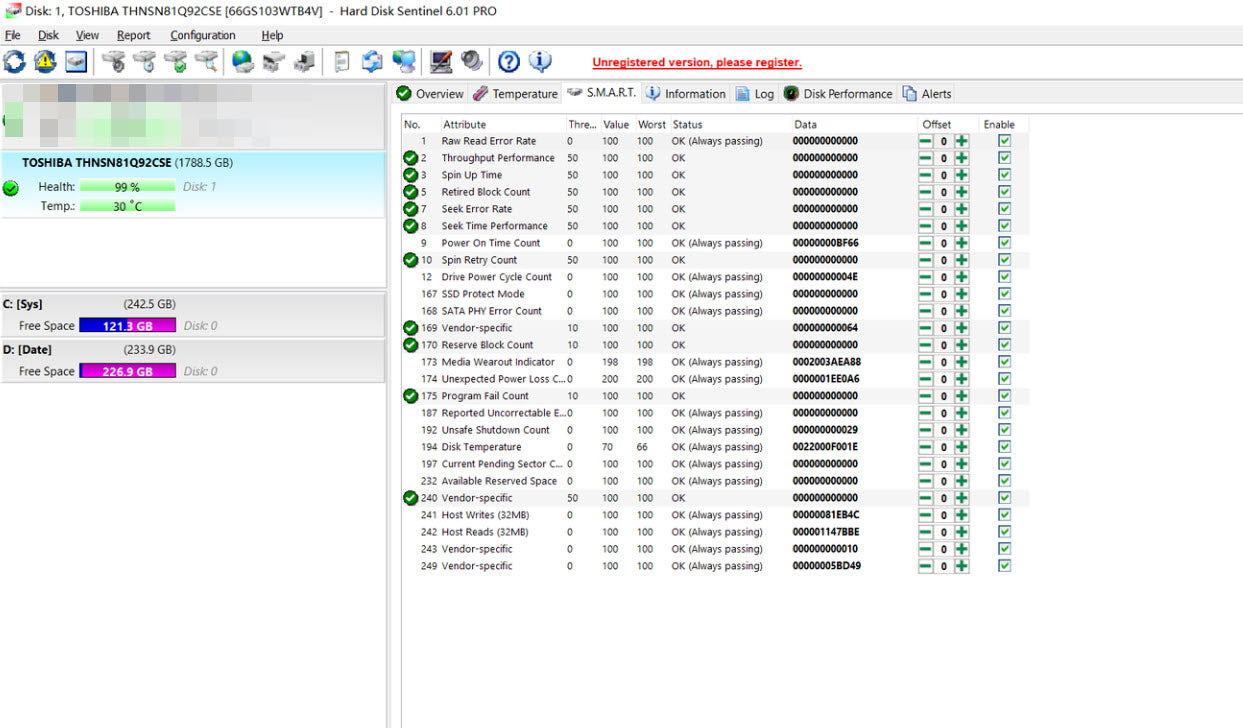Switch to the Information tab

click(x=685, y=93)
